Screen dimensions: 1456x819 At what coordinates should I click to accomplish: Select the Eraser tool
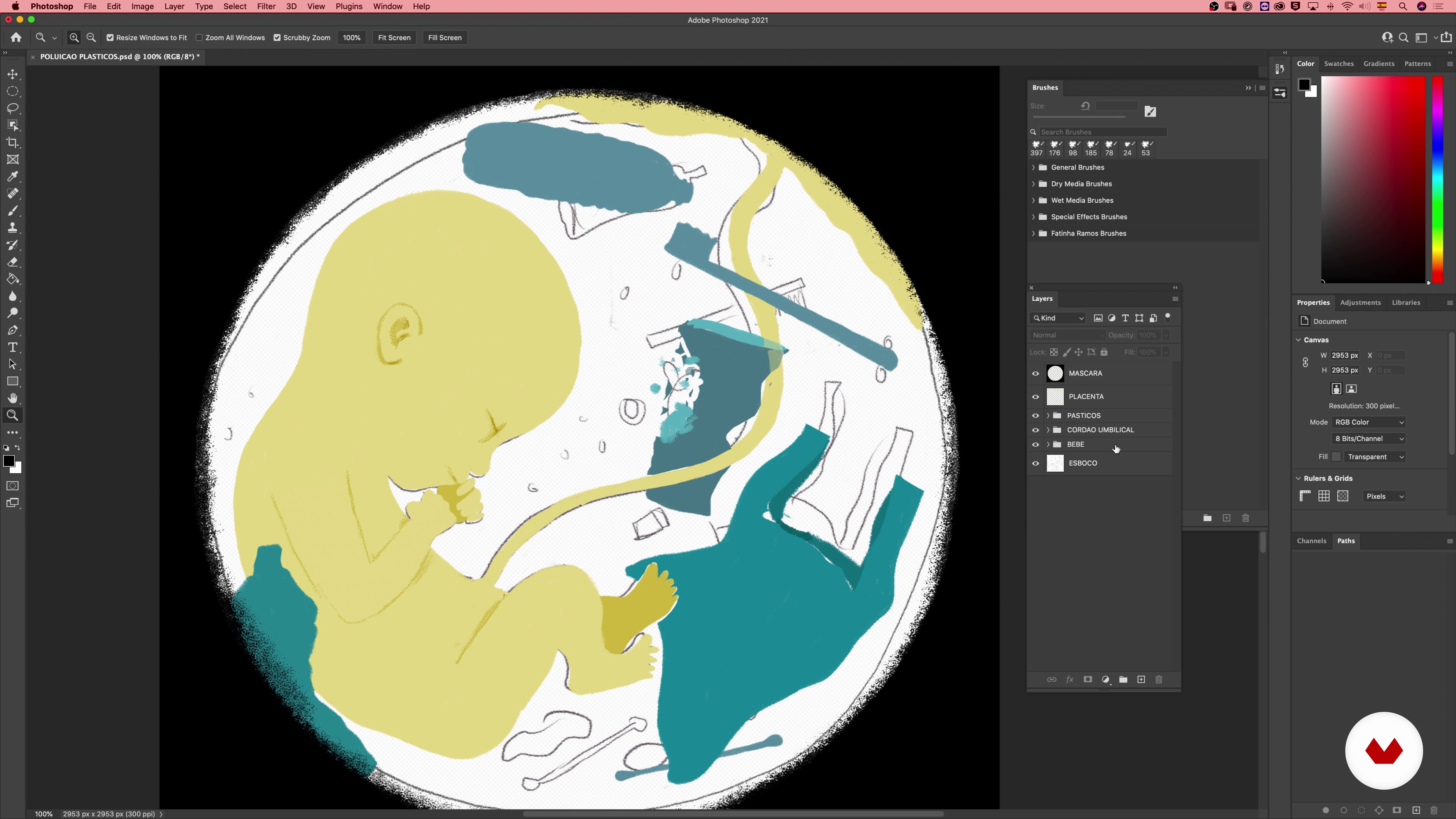point(13,262)
